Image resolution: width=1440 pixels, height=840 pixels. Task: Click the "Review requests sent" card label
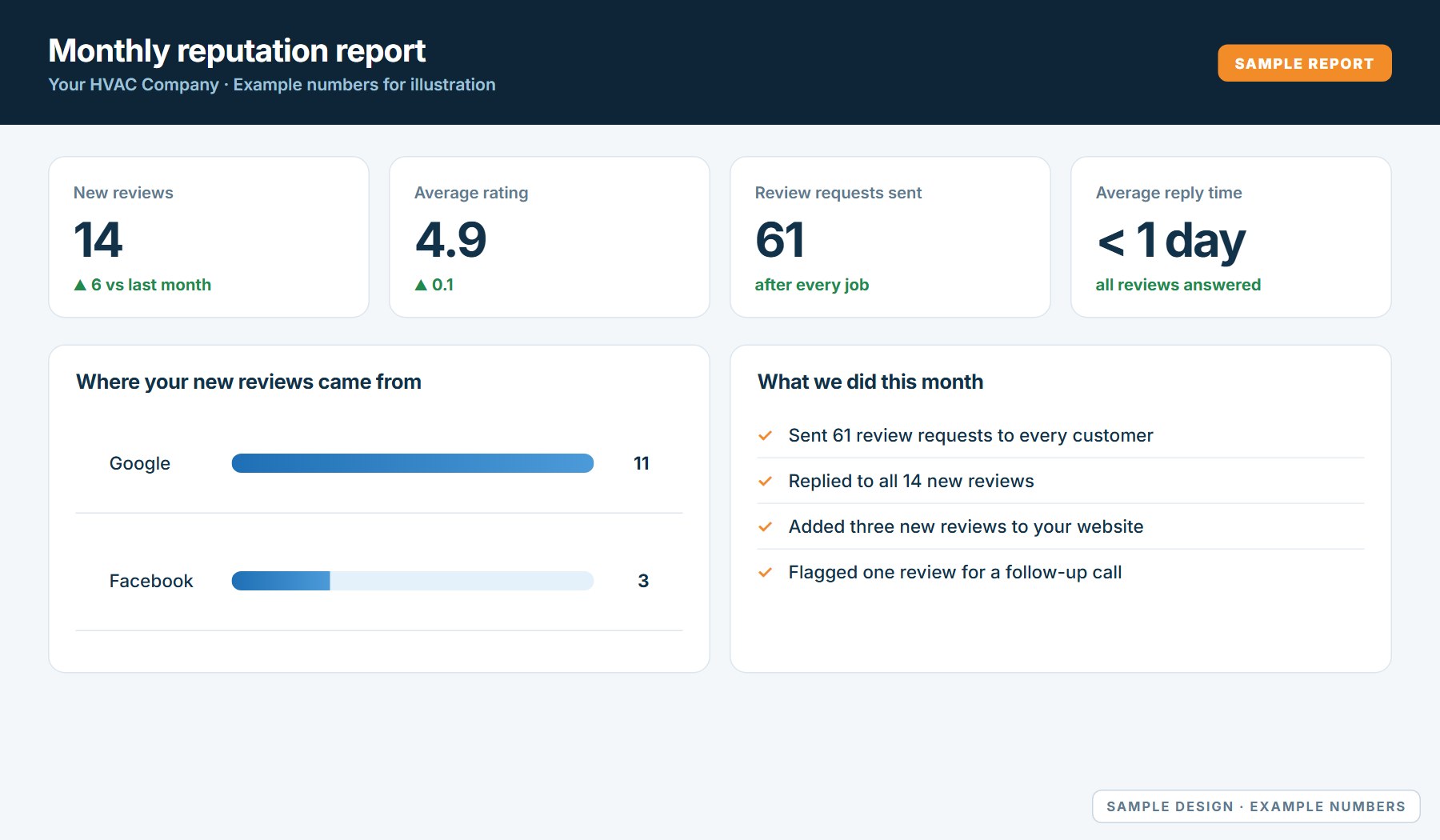[838, 193]
